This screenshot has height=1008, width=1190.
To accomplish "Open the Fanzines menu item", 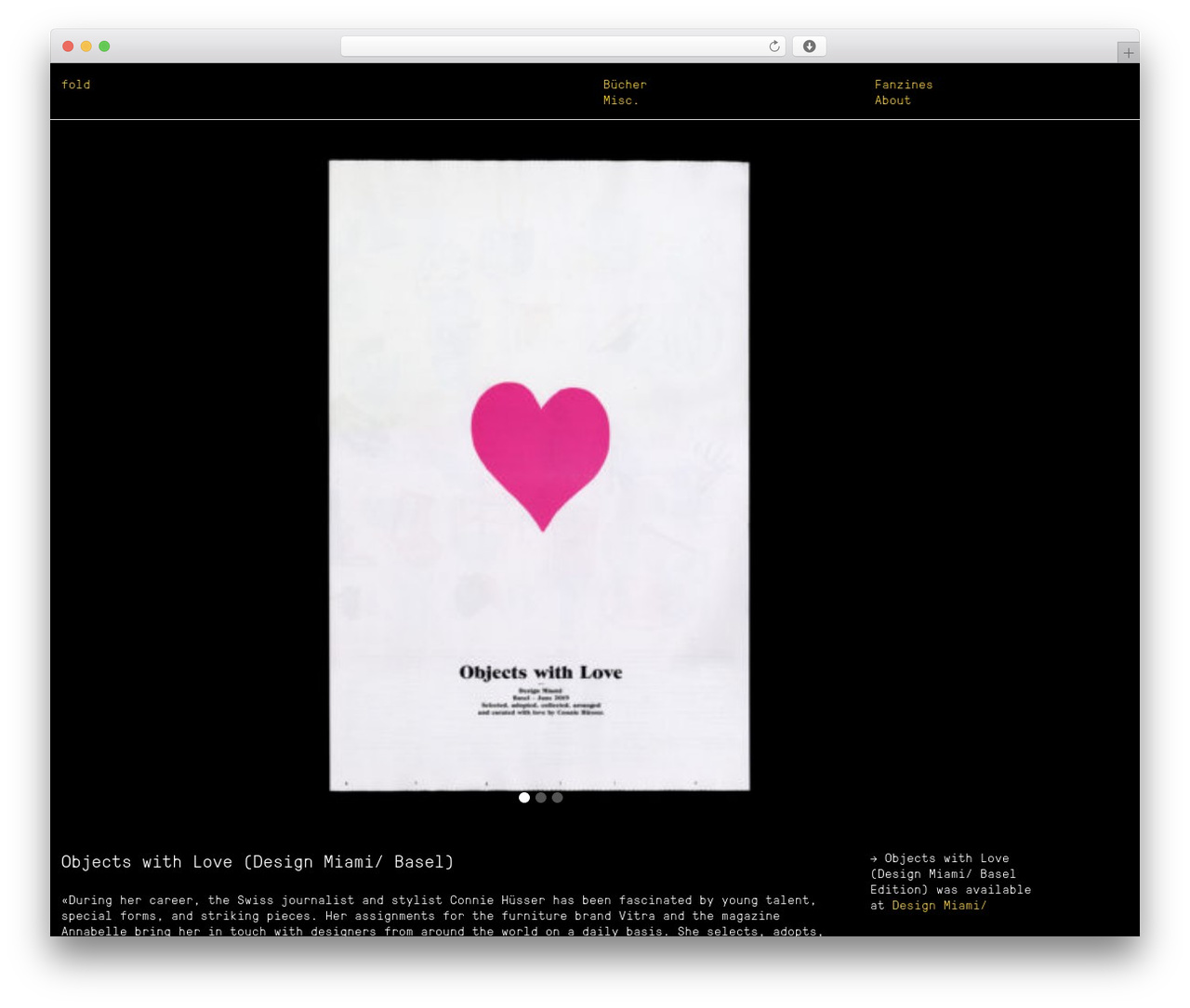I will click(x=904, y=85).
